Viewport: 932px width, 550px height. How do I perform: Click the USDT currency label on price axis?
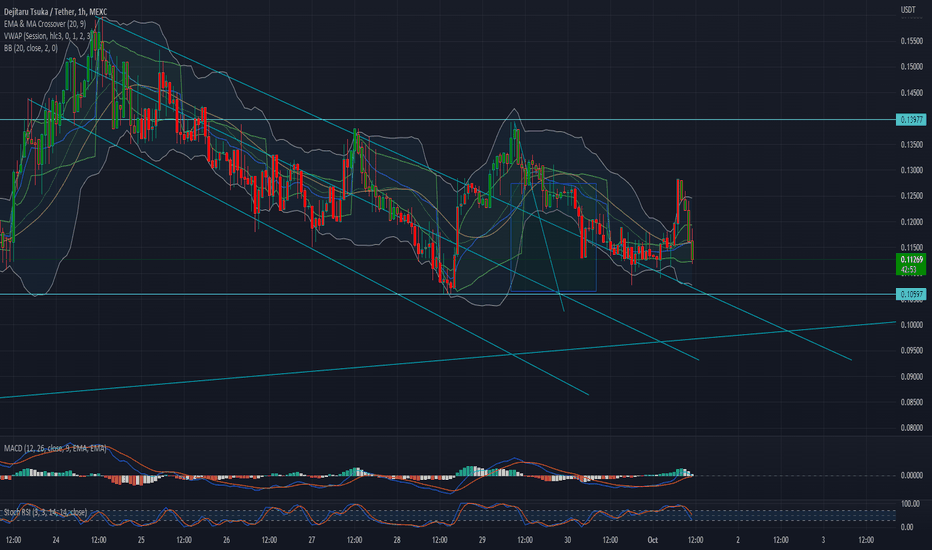click(908, 10)
